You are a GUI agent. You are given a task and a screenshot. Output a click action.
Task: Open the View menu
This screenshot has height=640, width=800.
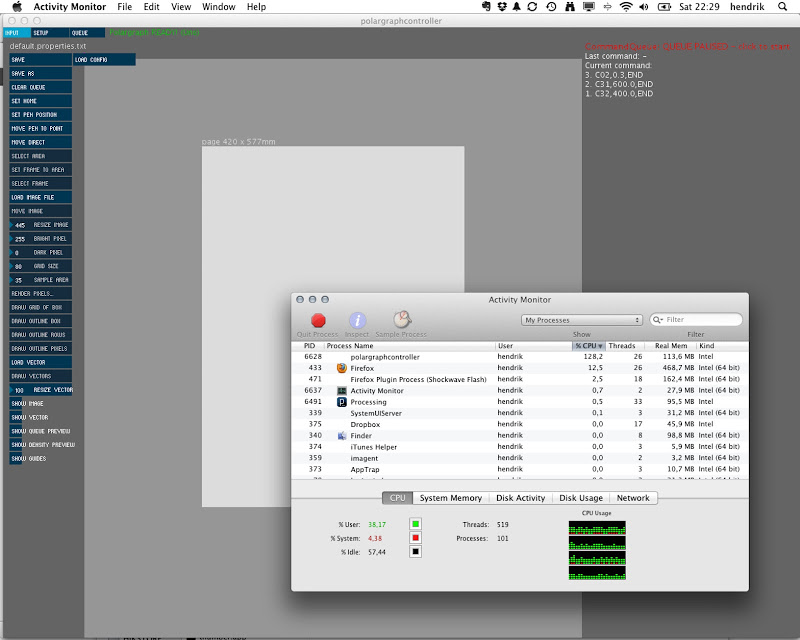point(181,7)
